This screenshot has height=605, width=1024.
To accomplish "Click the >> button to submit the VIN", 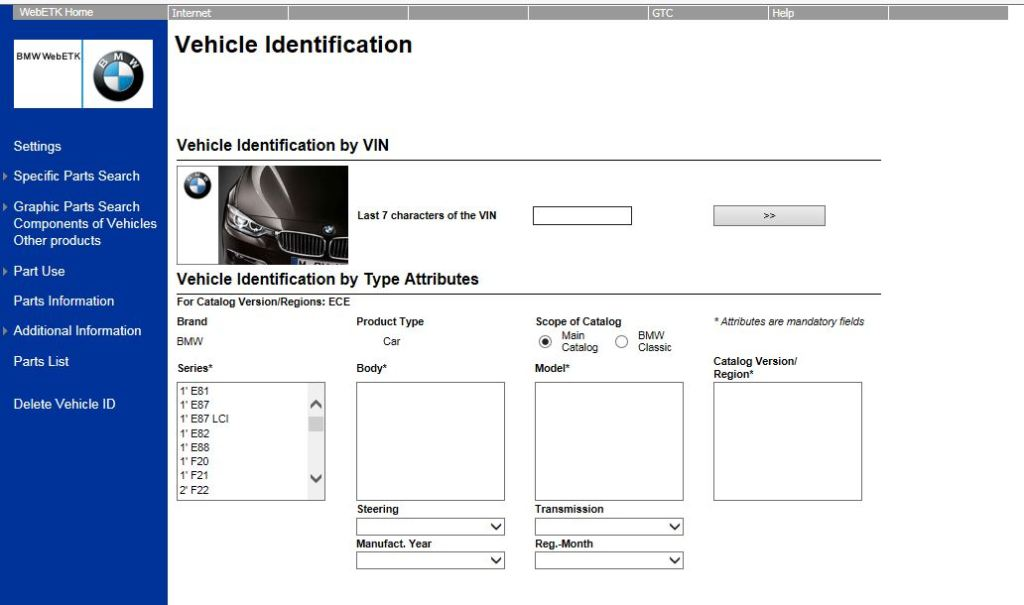I will tap(768, 215).
